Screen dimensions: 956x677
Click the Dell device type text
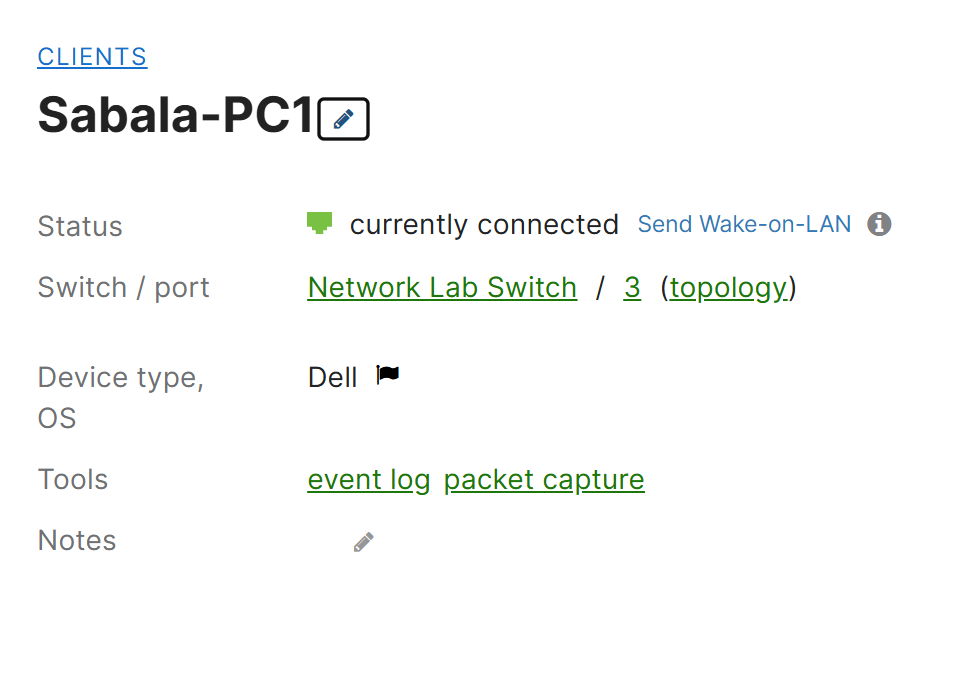332,378
